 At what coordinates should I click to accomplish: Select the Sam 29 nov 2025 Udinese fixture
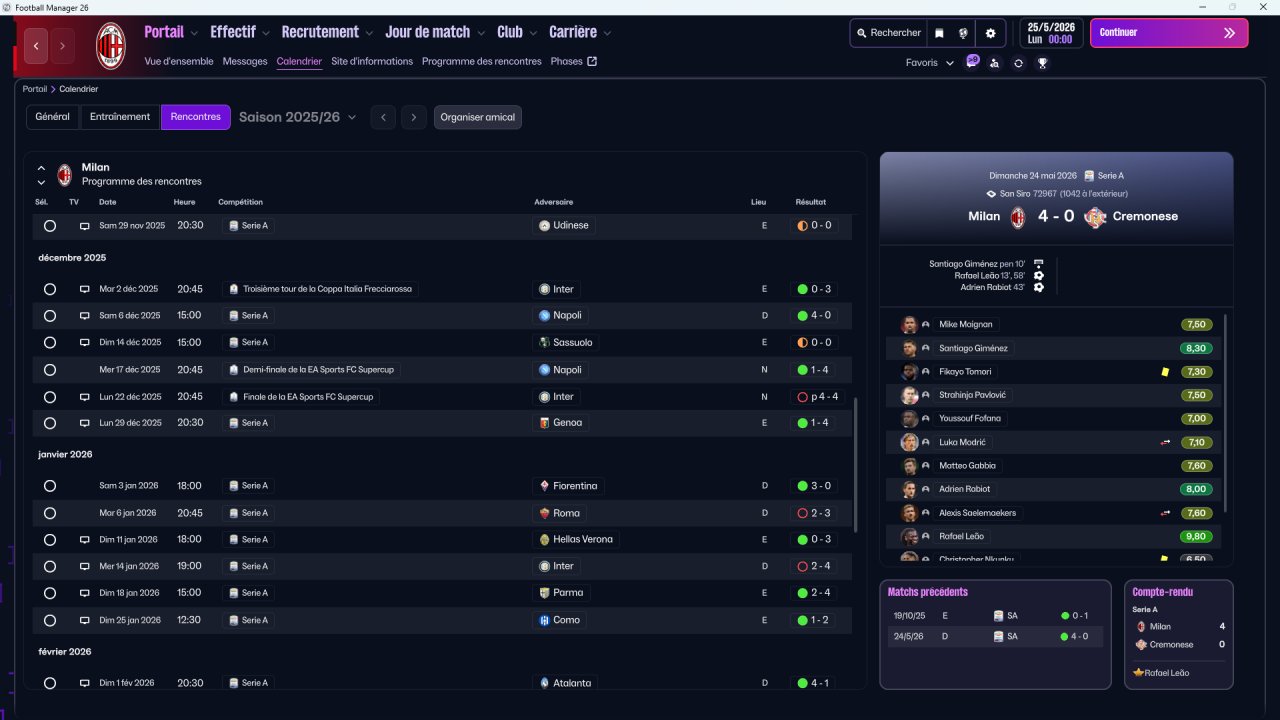tap(50, 226)
